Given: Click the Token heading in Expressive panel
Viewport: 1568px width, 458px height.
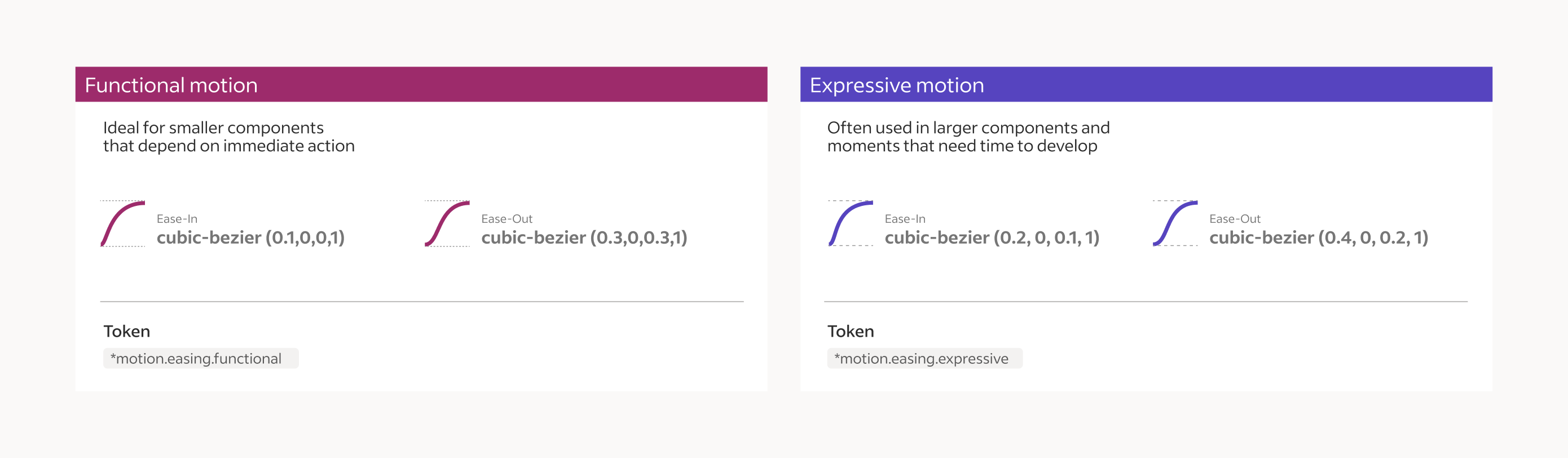Looking at the screenshot, I should pos(851,331).
